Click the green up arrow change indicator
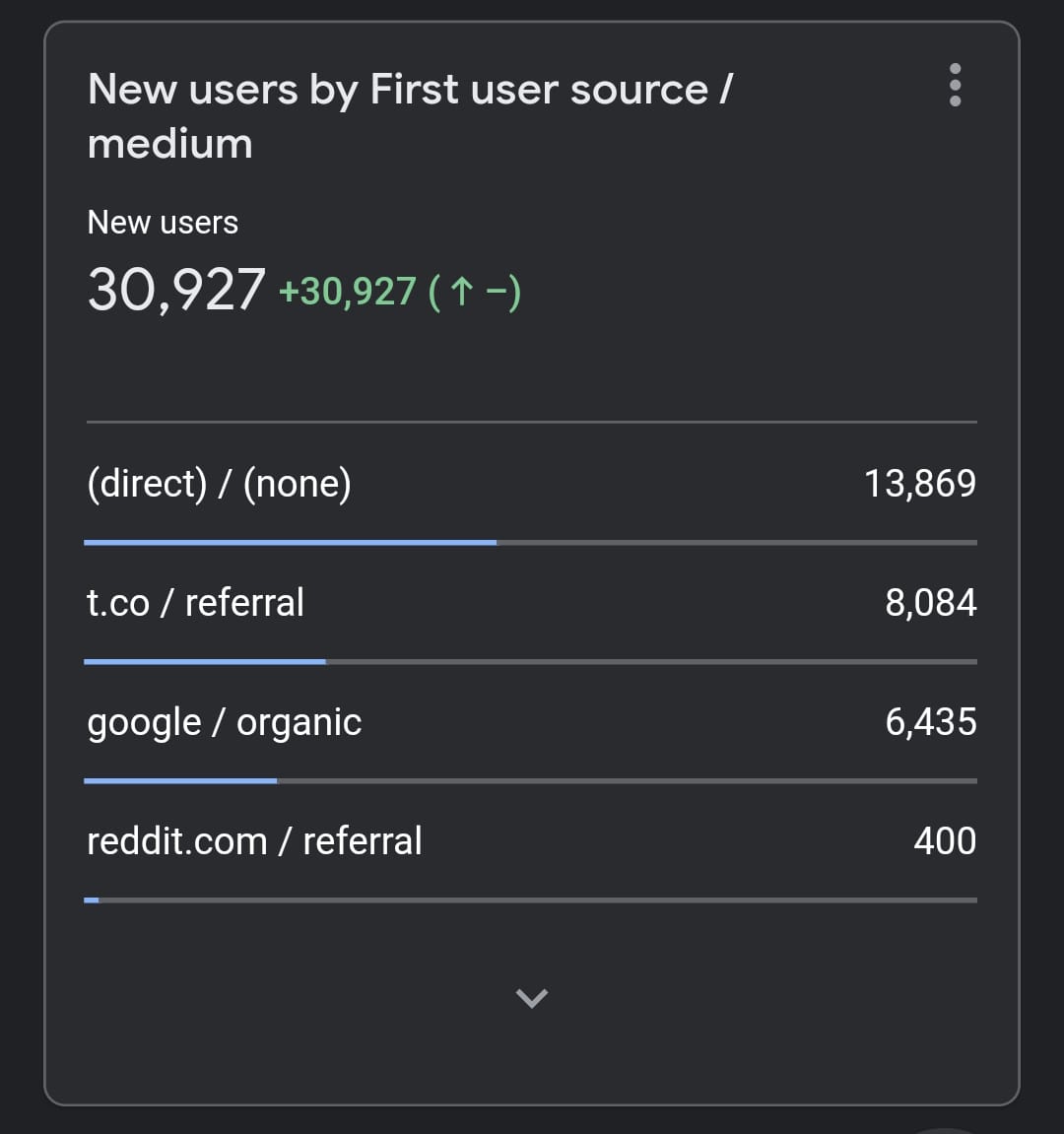The width and height of the screenshot is (1064, 1134). coord(460,292)
